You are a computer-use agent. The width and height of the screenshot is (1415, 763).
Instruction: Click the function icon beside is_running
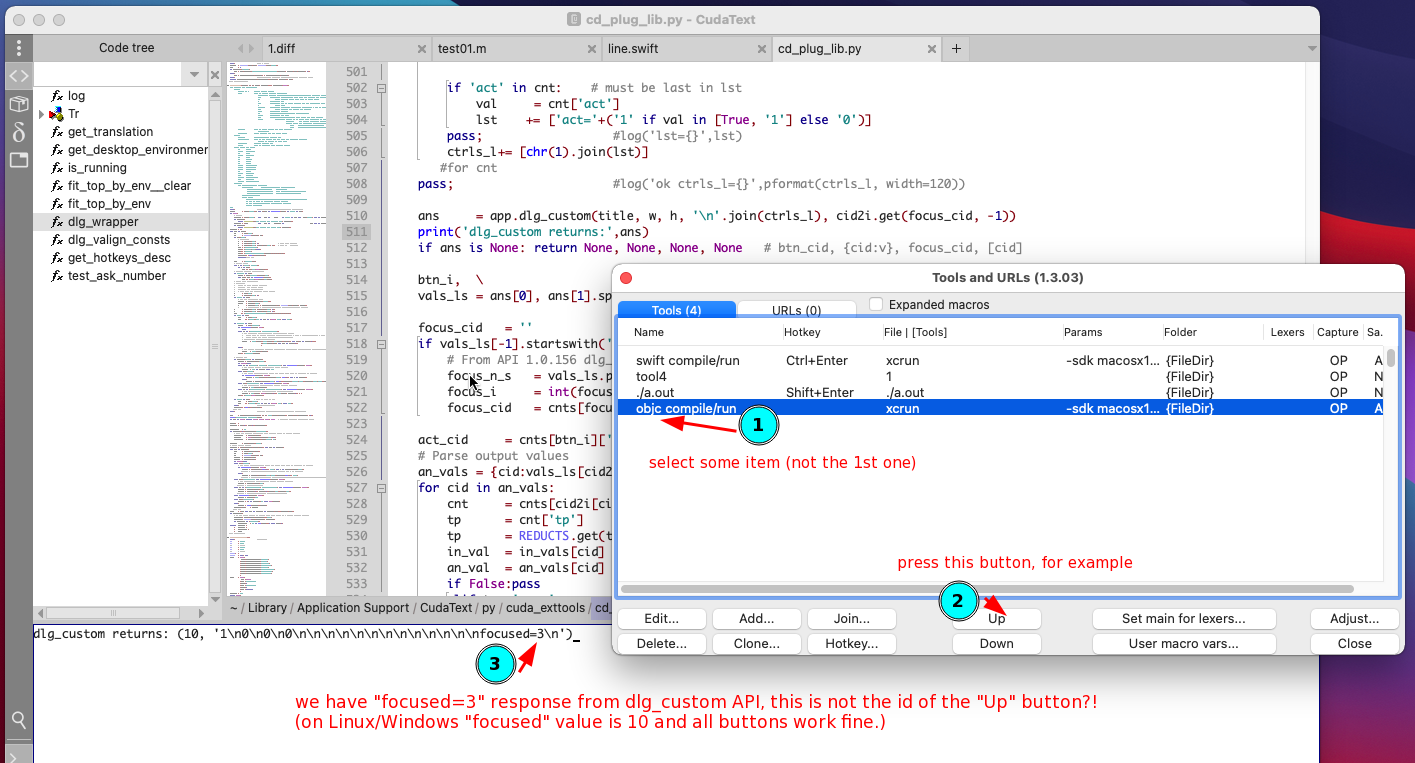58,168
